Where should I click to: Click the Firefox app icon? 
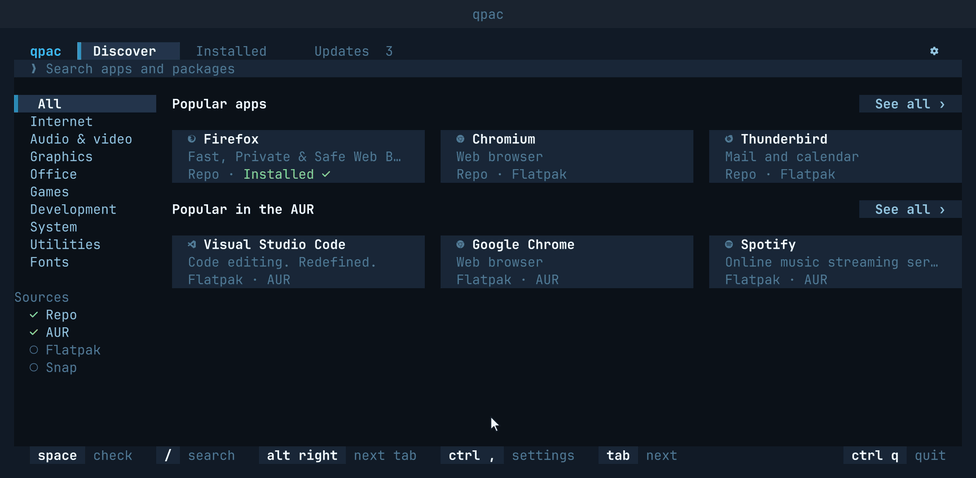tap(192, 139)
